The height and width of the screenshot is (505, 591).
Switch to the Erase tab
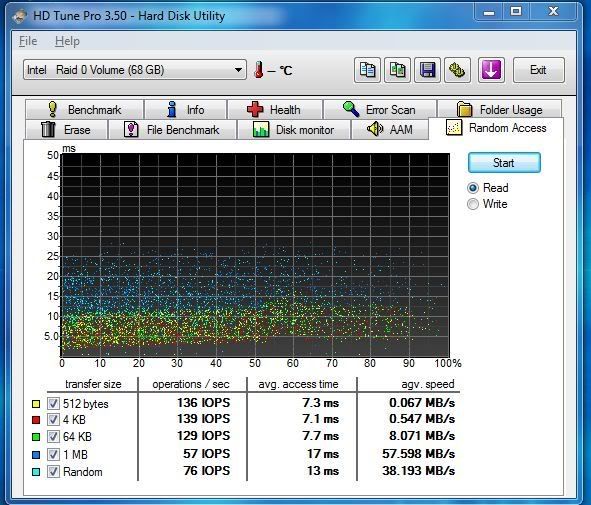pyautogui.click(x=66, y=130)
